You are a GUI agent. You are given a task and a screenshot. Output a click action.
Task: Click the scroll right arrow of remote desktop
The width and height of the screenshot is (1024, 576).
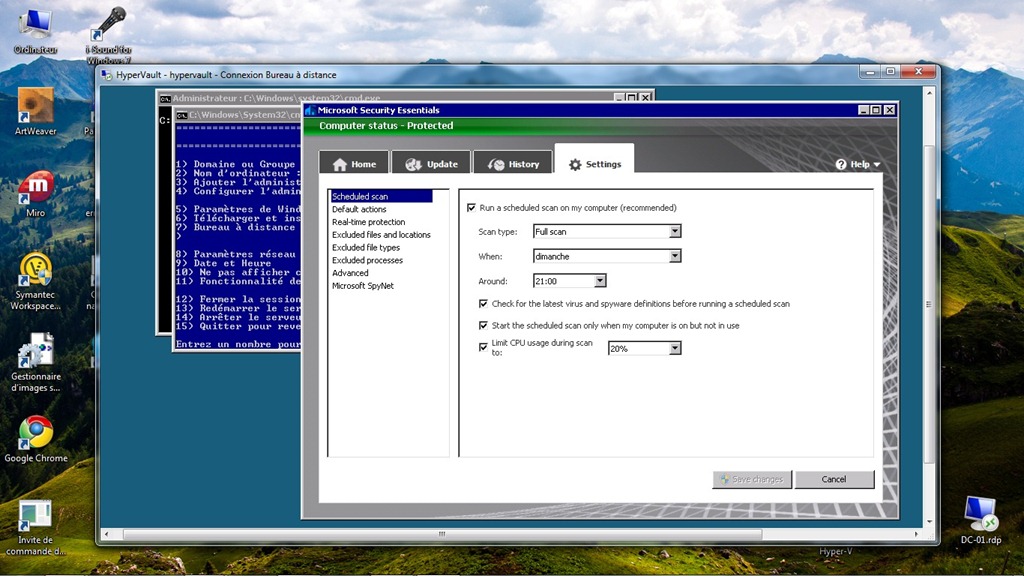pos(916,534)
